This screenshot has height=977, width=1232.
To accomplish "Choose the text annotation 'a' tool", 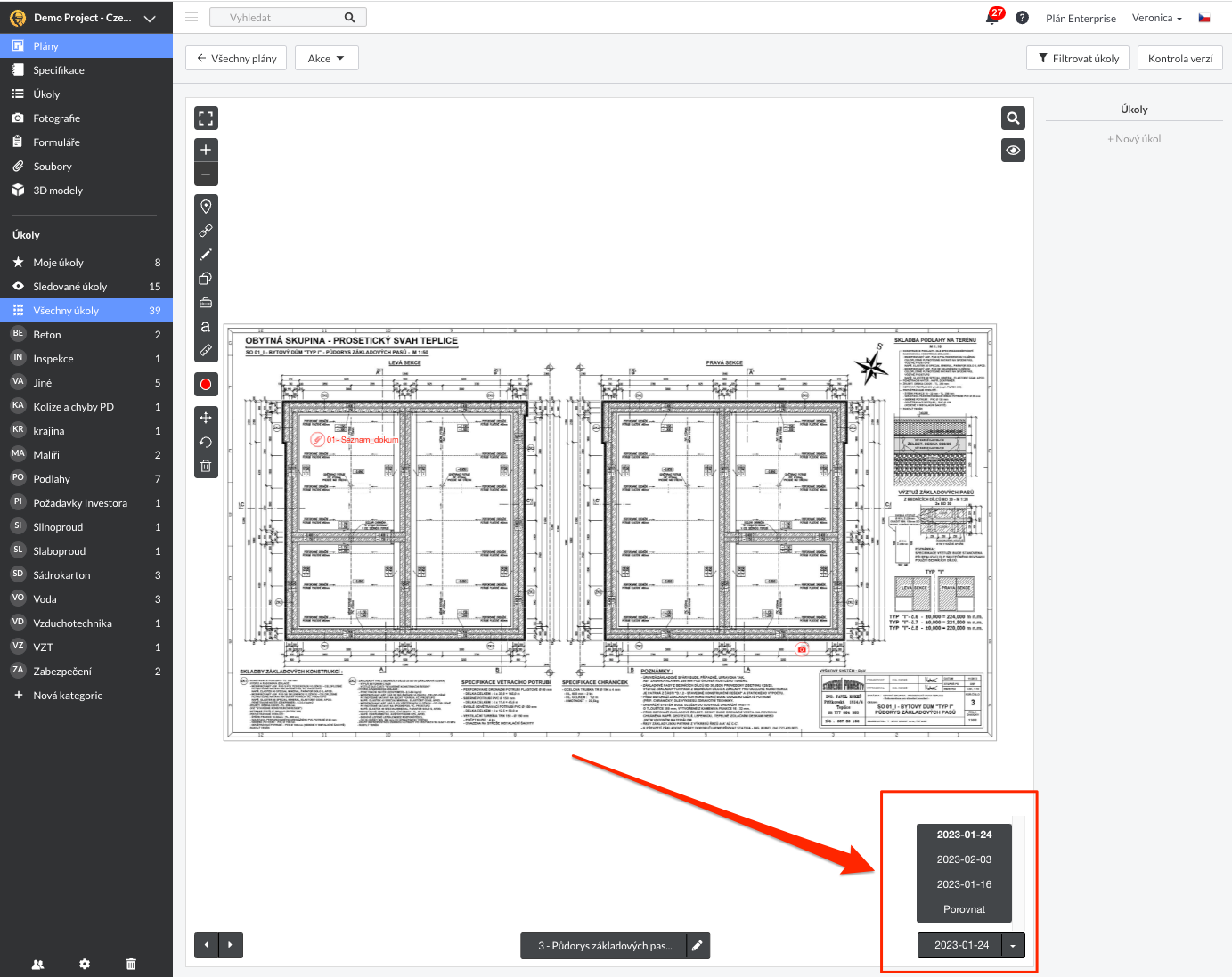I will 206,327.
